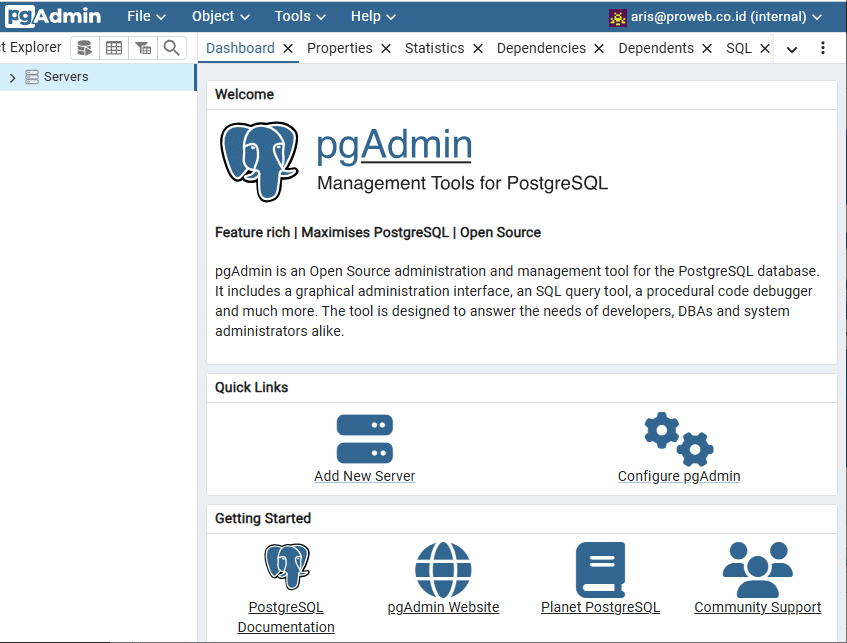Click the user avatar icon in header

tap(617, 17)
